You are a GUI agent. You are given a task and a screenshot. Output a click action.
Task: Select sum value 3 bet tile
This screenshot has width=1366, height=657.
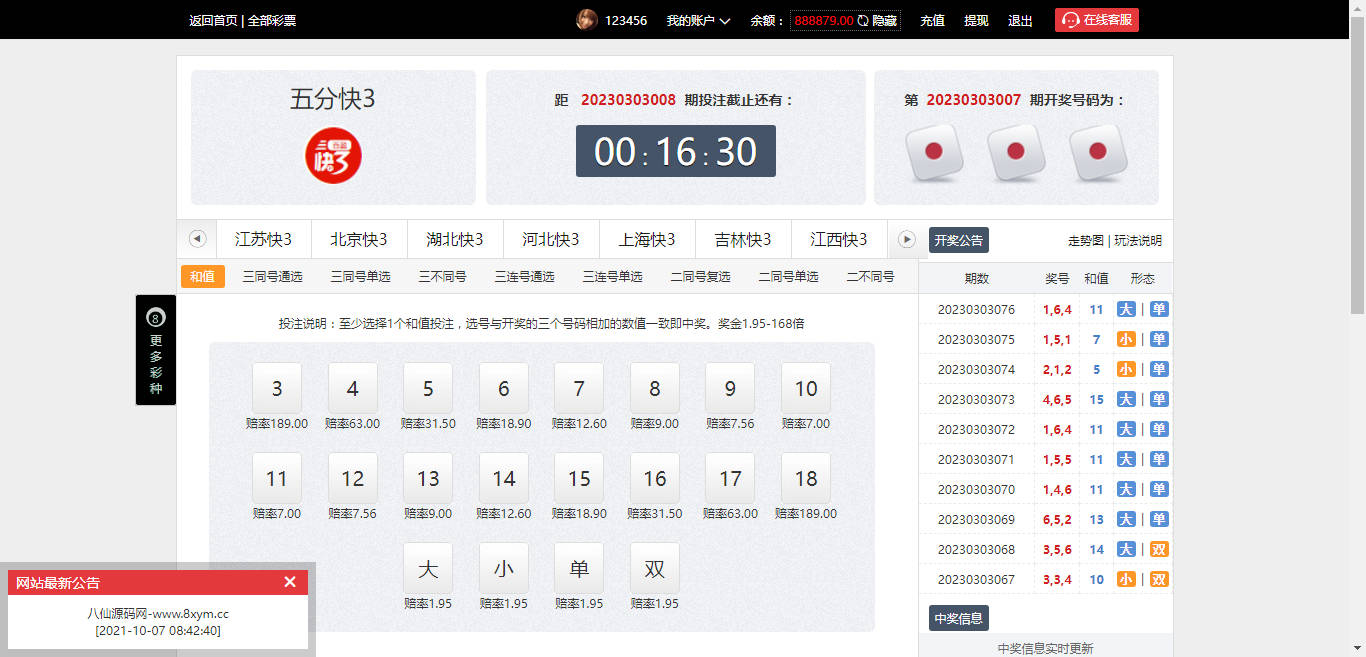(277, 388)
